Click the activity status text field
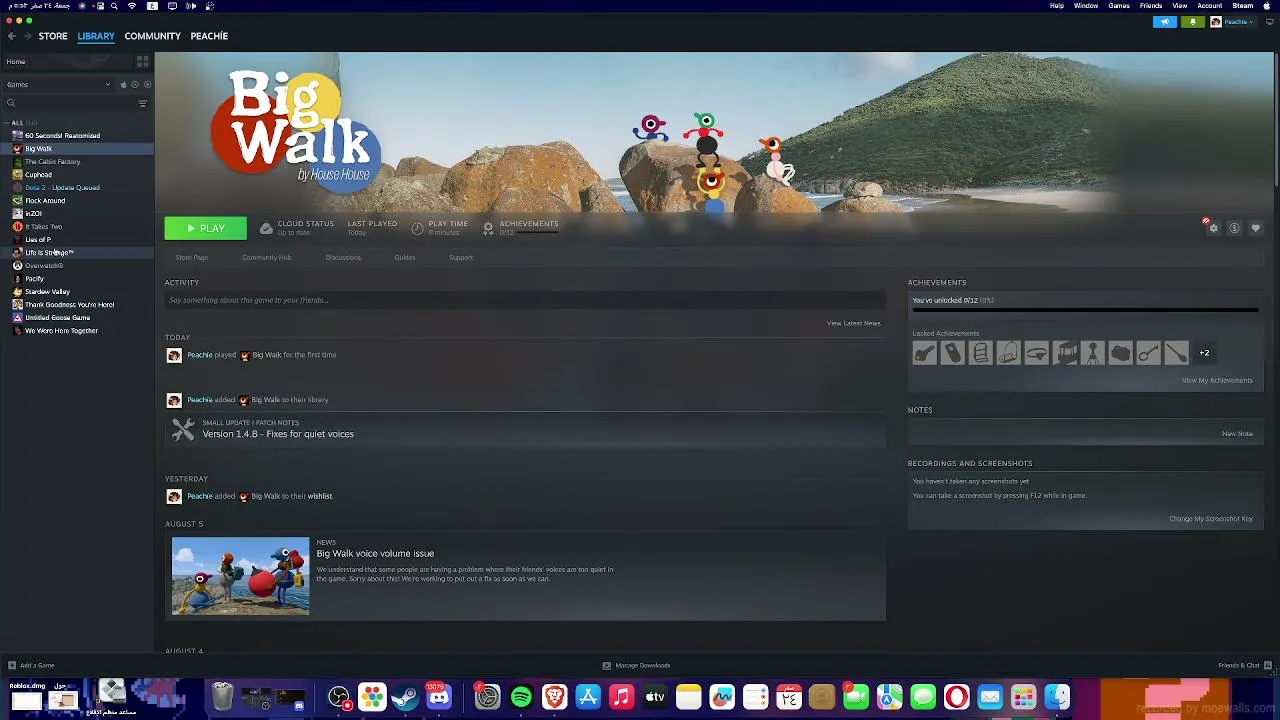 [x=525, y=300]
